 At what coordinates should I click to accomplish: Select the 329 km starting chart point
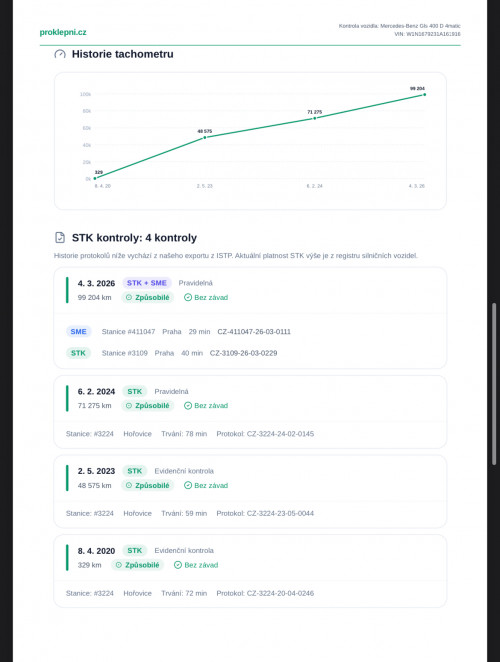95,179
